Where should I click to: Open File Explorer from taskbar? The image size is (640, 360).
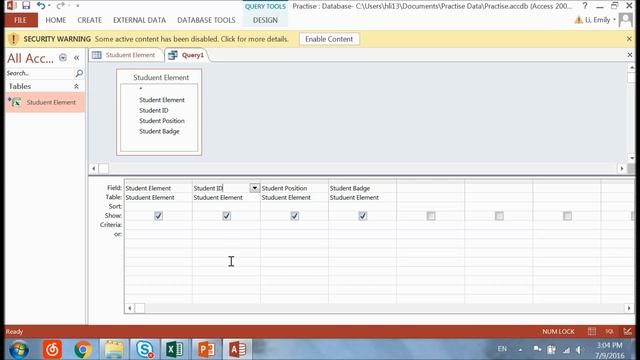(114, 349)
